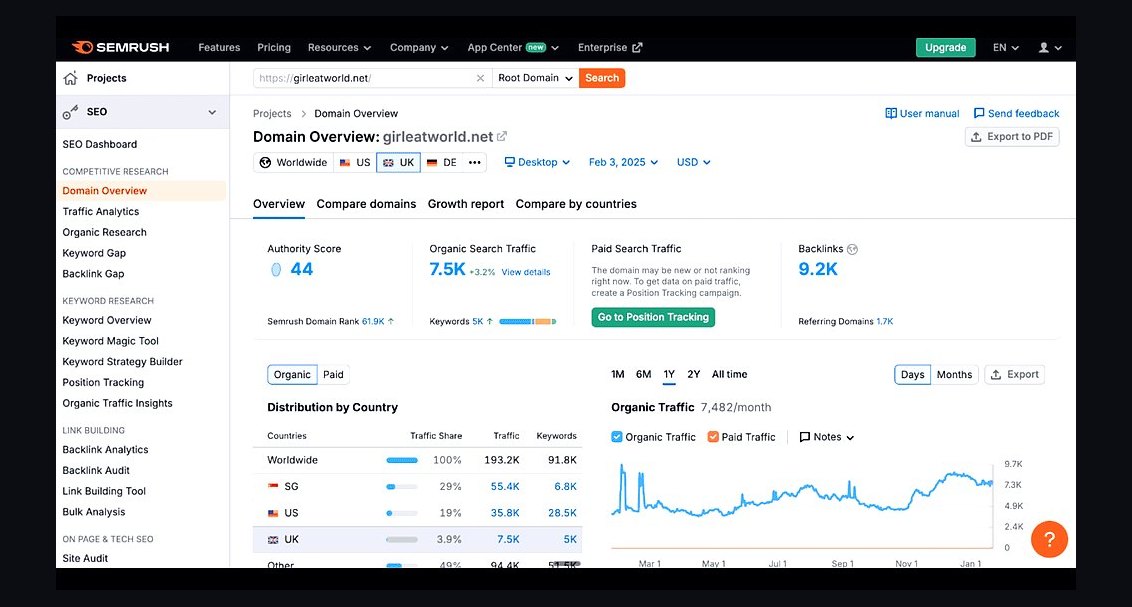The image size is (1132, 607).
Task: Click the Projects breadcrumb link
Action: 272,113
